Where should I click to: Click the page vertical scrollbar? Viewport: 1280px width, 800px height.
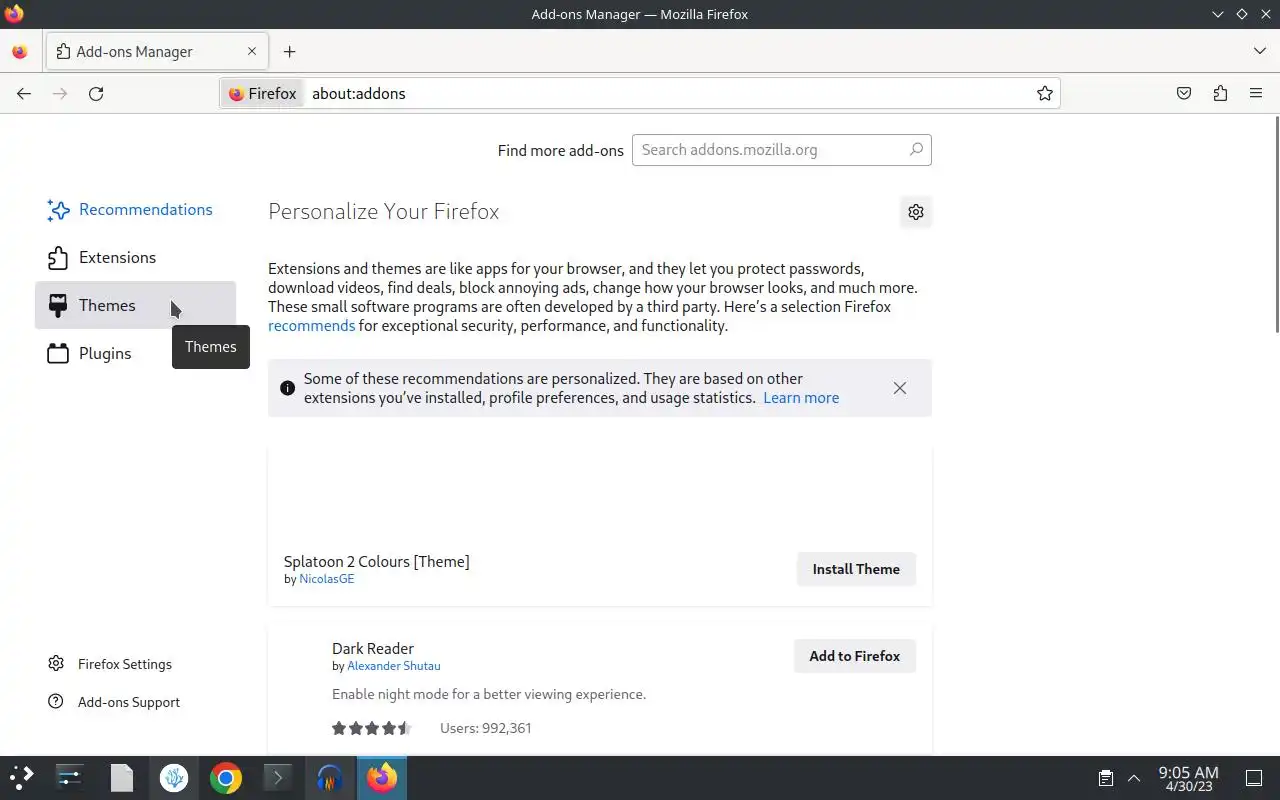coord(1276,225)
